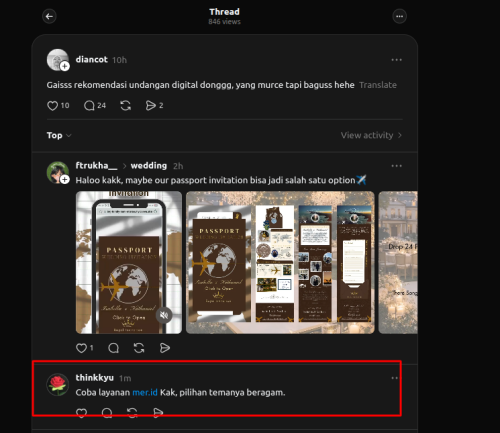Go back using the arrow button
Screen dimensions: 500x433
pyautogui.click(x=49, y=16)
